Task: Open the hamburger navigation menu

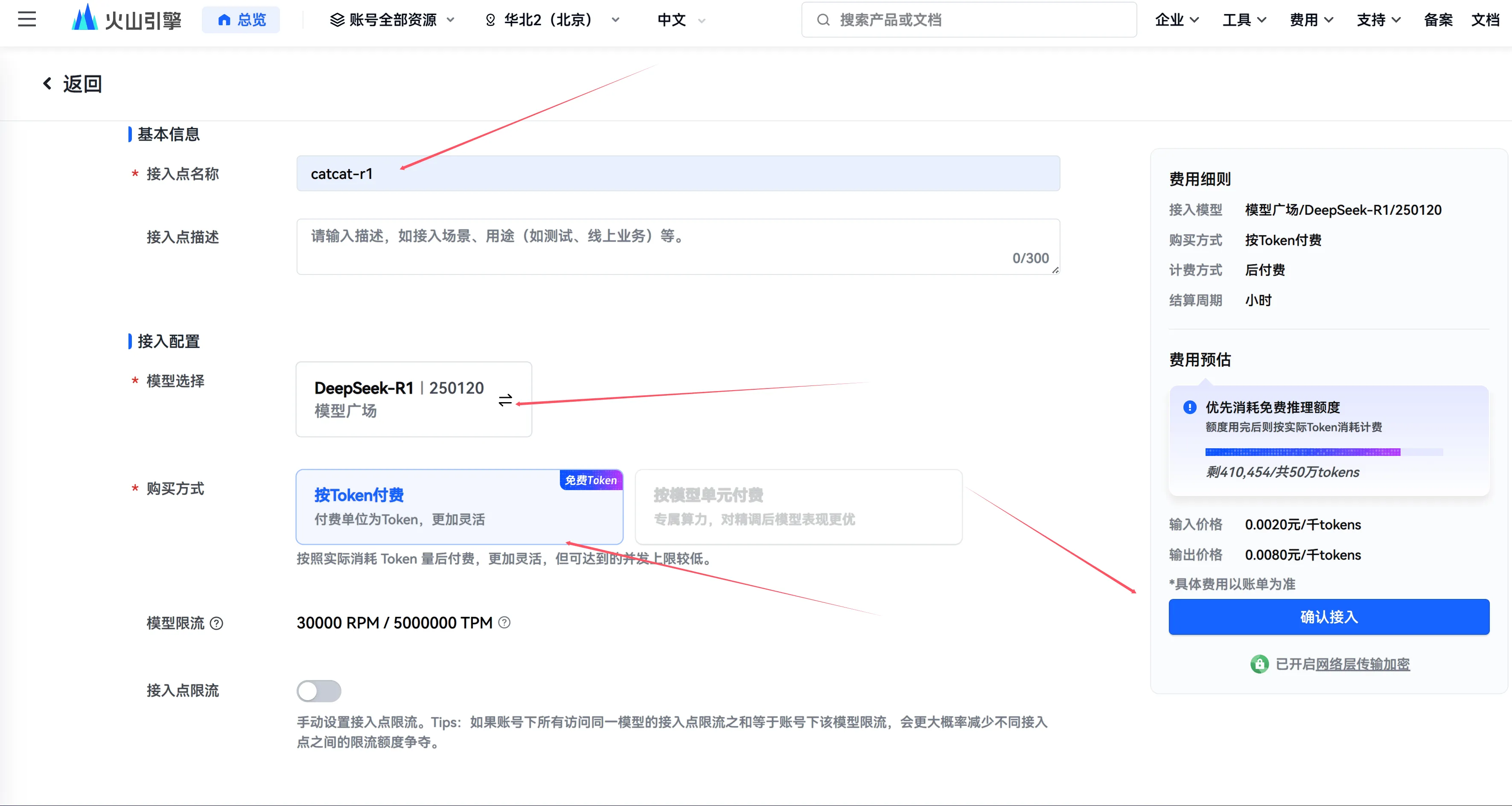Action: (x=27, y=19)
